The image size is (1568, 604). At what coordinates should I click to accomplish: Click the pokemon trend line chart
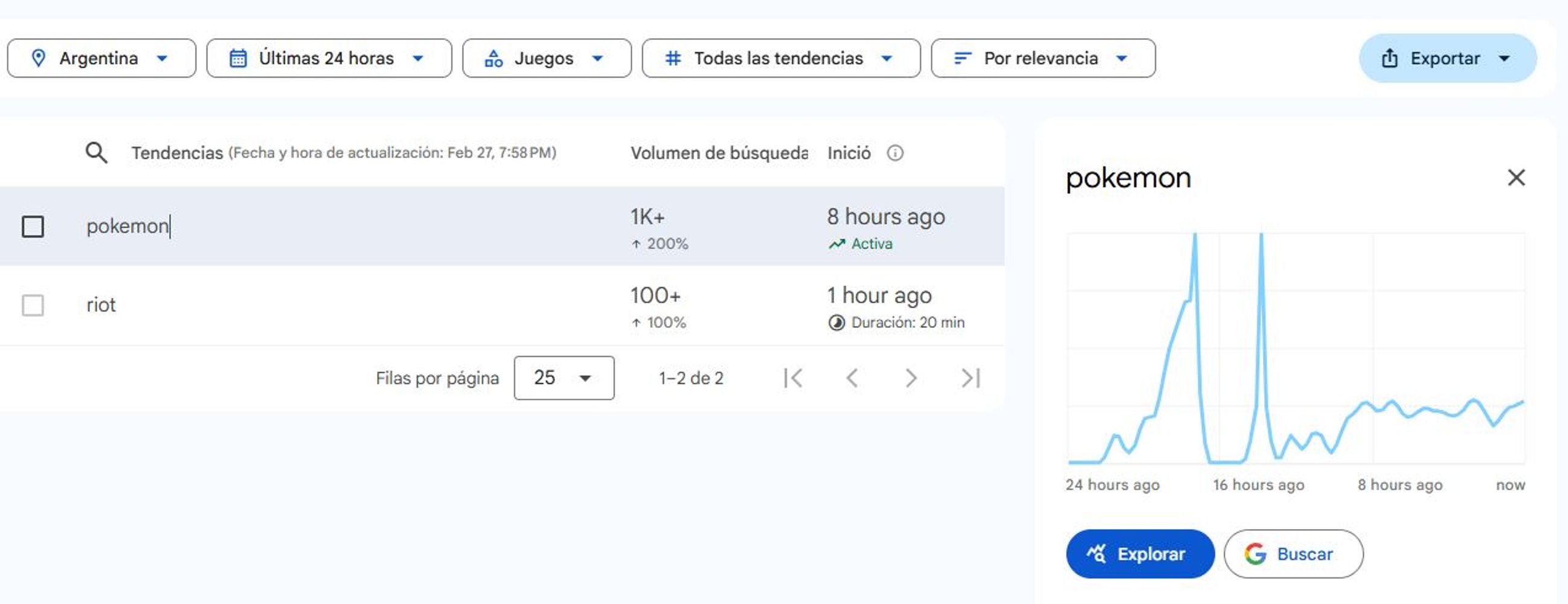tap(1297, 349)
